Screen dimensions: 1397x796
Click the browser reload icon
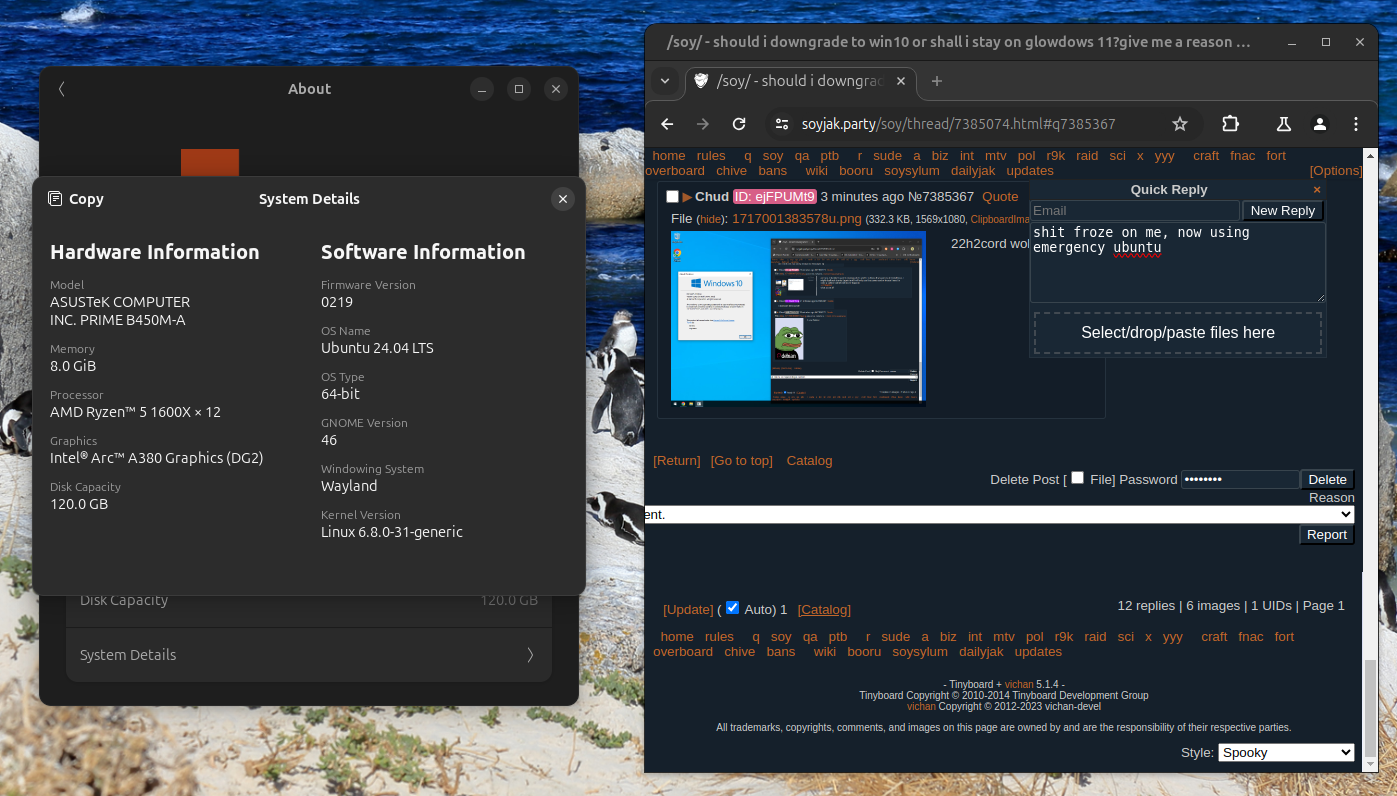(739, 124)
